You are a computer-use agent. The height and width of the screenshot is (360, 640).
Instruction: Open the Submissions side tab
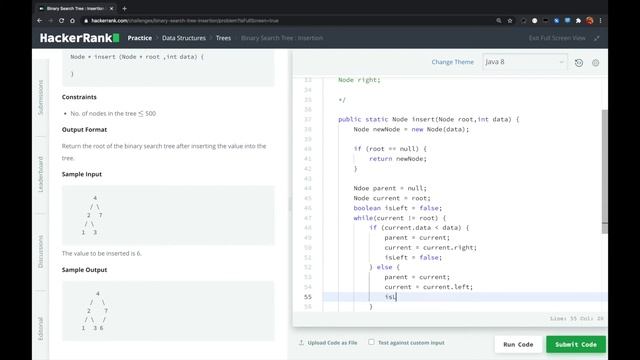pyautogui.click(x=40, y=97)
